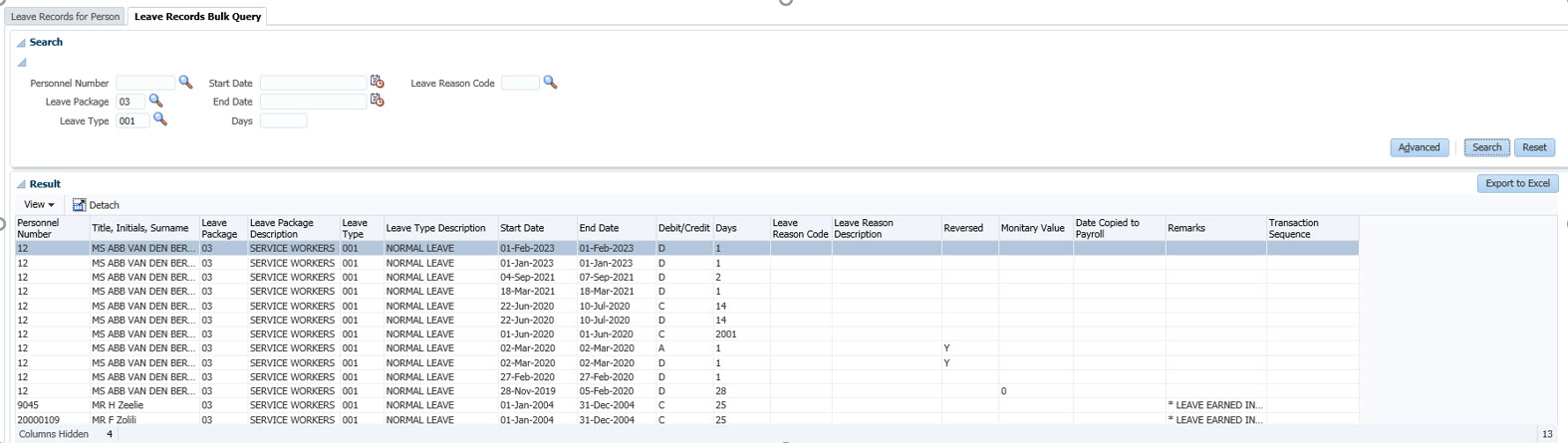Screen dimensions: 1568x443
Task: Collapse the Result panel section
Action: click(21, 184)
